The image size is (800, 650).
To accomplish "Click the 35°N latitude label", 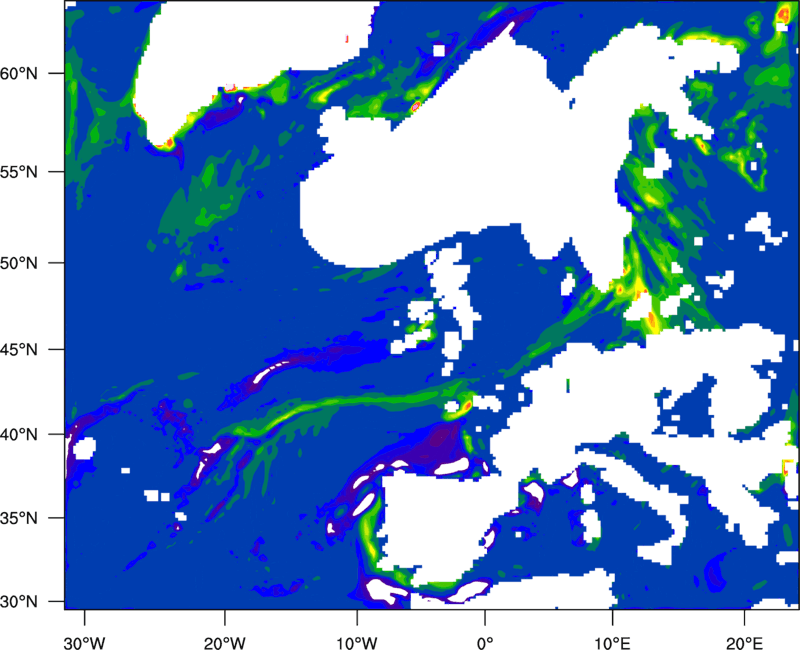I will [x=19, y=518].
